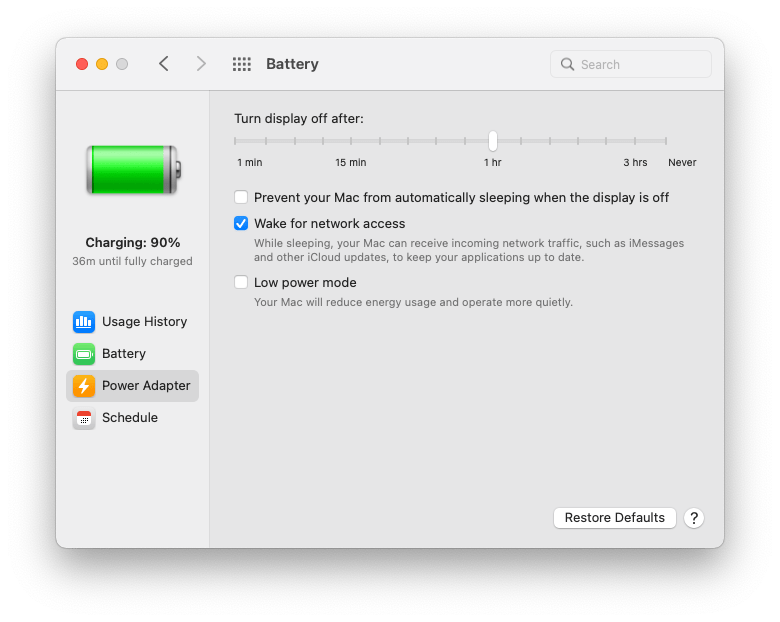Image resolution: width=780 pixels, height=622 pixels.
Task: Focus the Search field
Action: click(630, 64)
